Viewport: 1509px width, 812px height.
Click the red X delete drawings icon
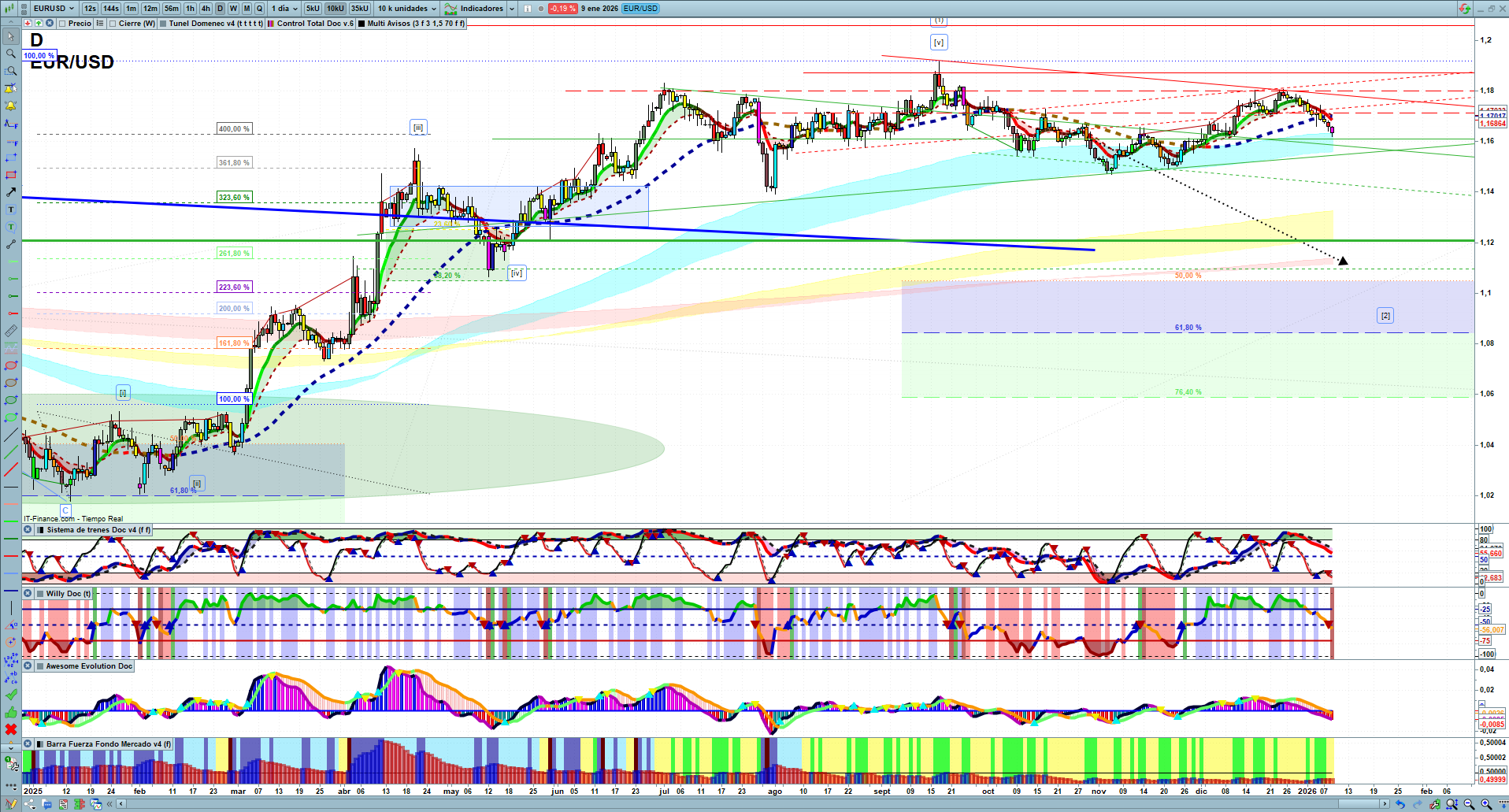click(x=11, y=729)
